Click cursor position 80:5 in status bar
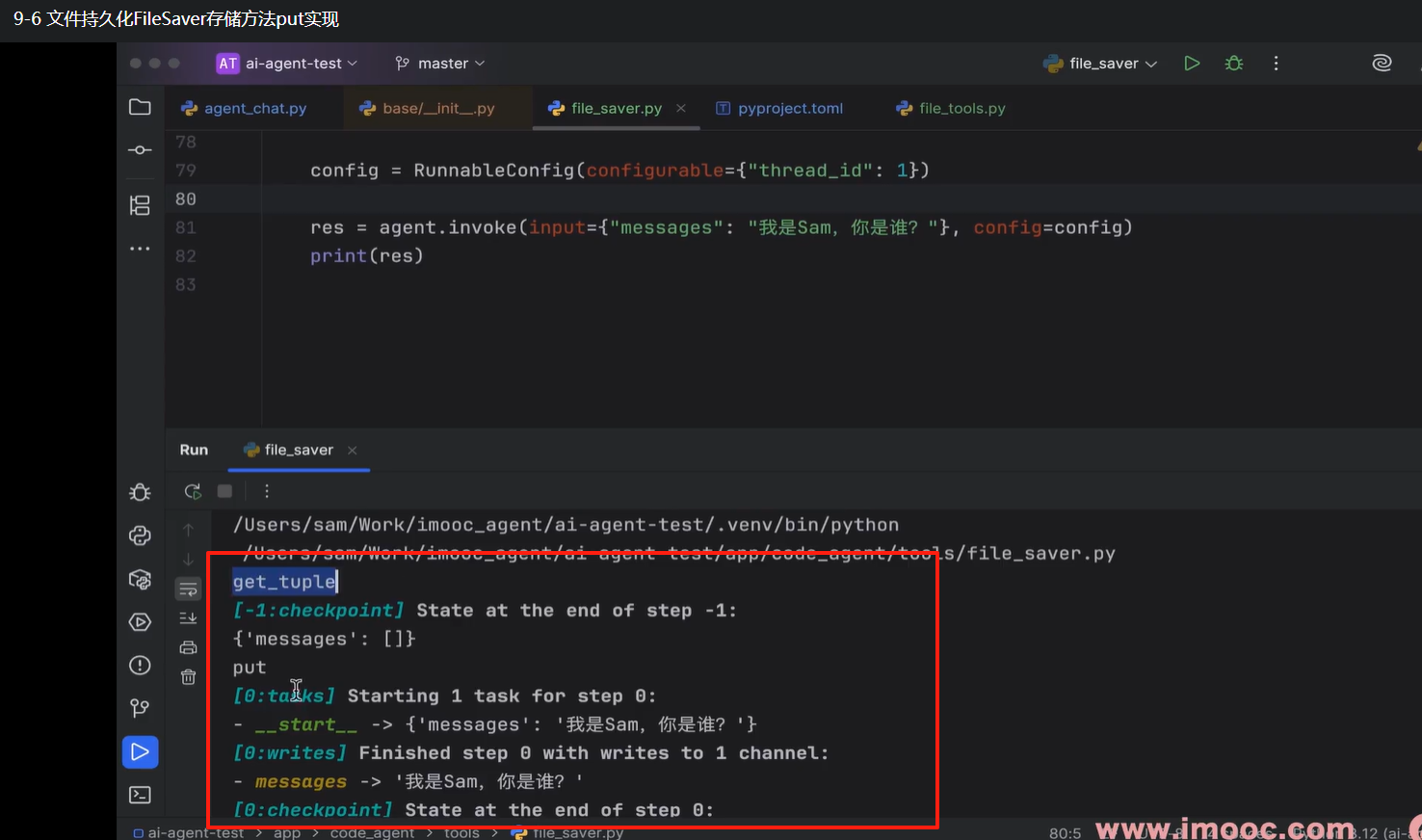 coord(1065,832)
